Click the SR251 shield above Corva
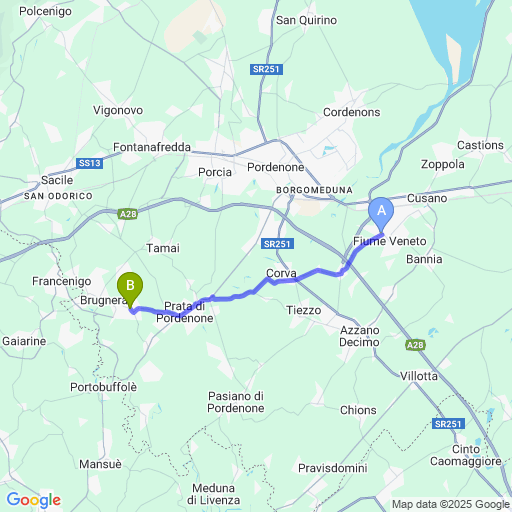The width and height of the screenshot is (512, 512). tap(277, 244)
